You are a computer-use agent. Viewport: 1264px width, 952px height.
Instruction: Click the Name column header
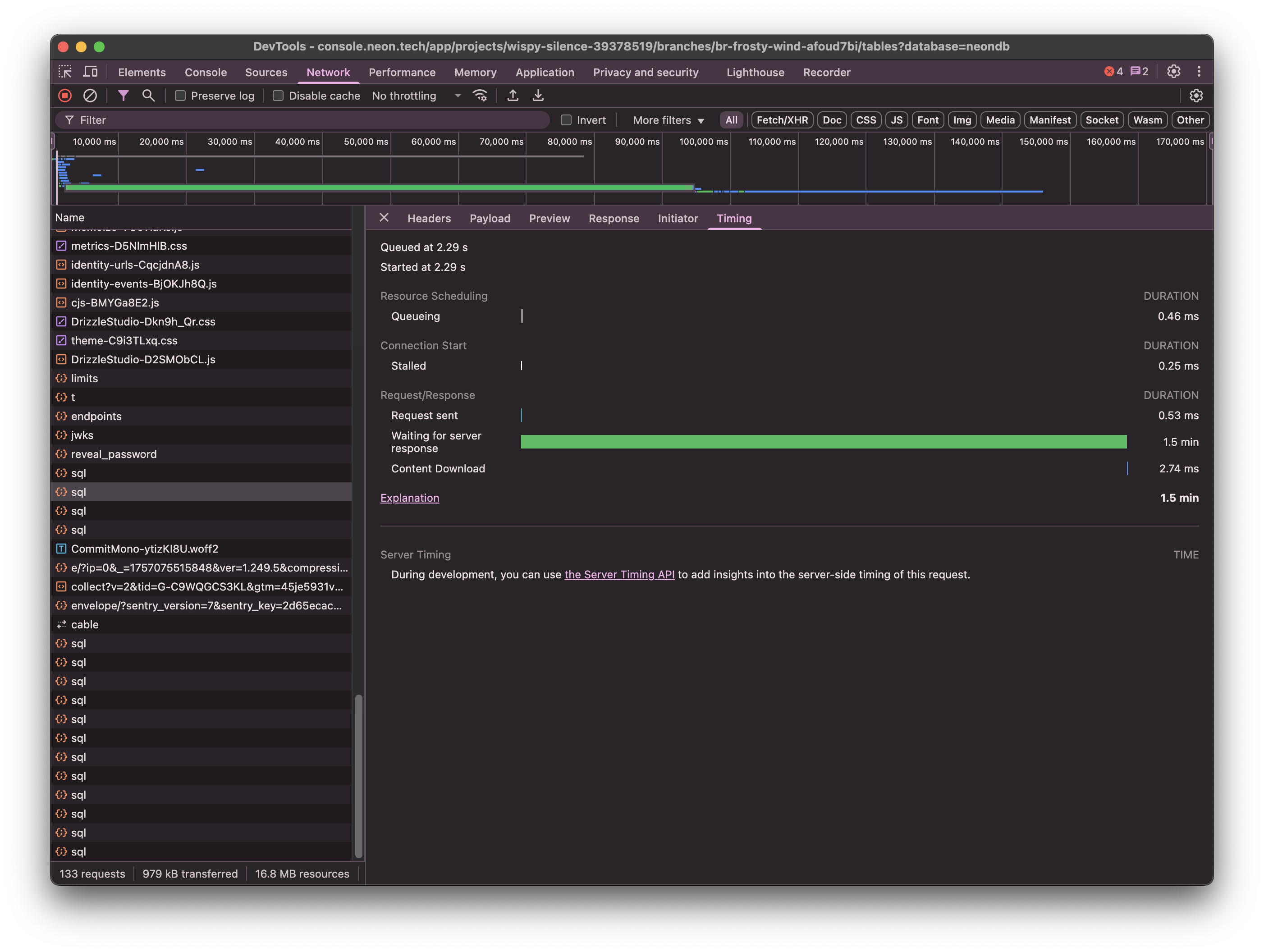pos(201,217)
